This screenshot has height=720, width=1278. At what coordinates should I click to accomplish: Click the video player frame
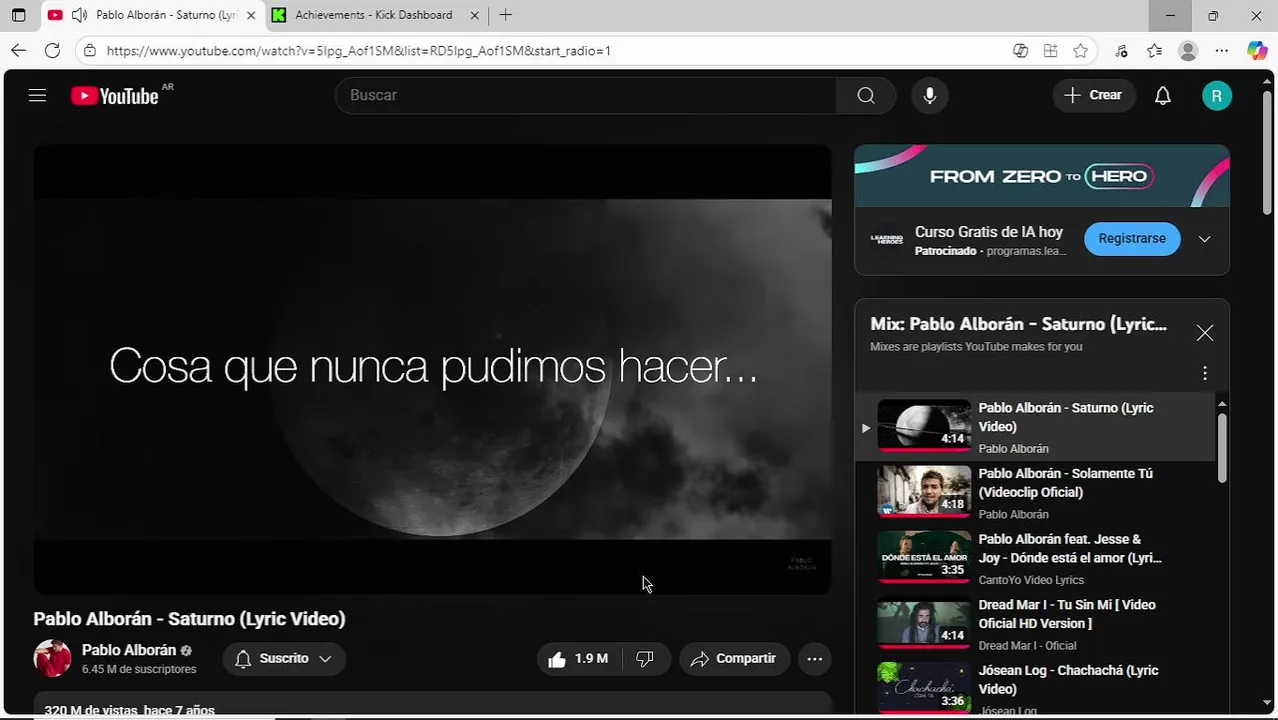coord(432,369)
